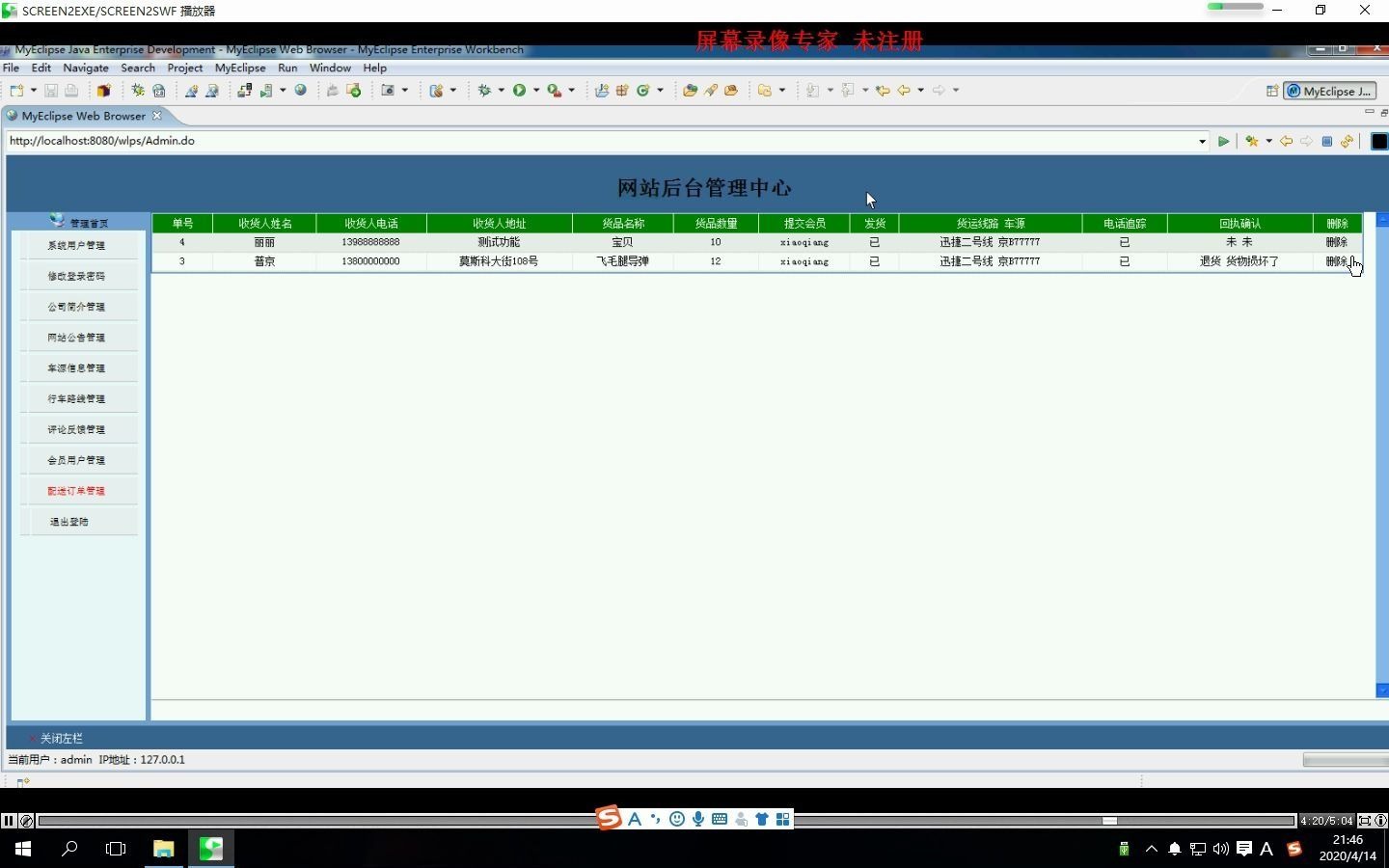Click the yellow Back navigation toolbar arrow
The width and height of the screenshot is (1389, 868).
(904, 91)
